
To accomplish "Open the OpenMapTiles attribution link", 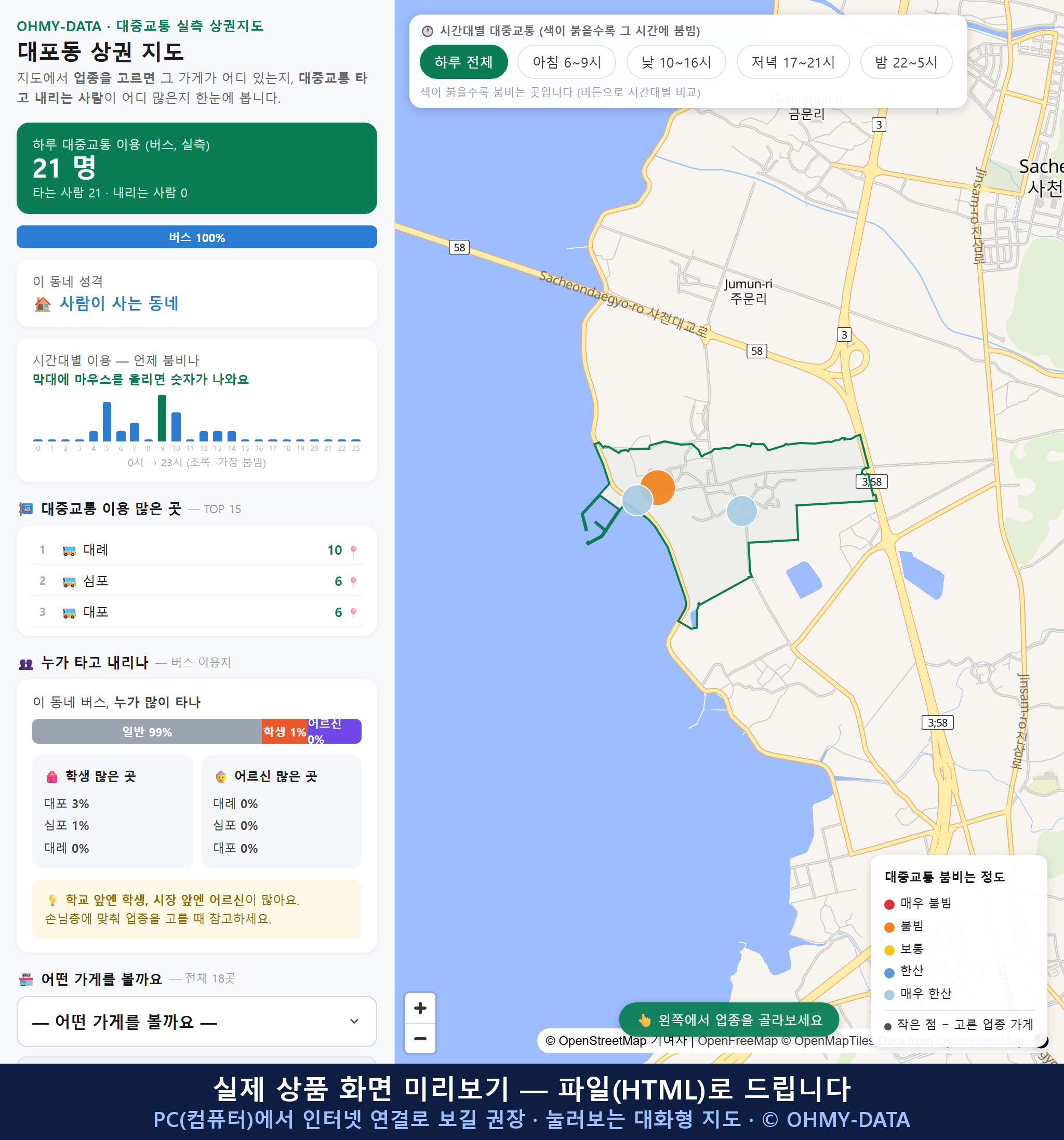I will (x=827, y=1040).
